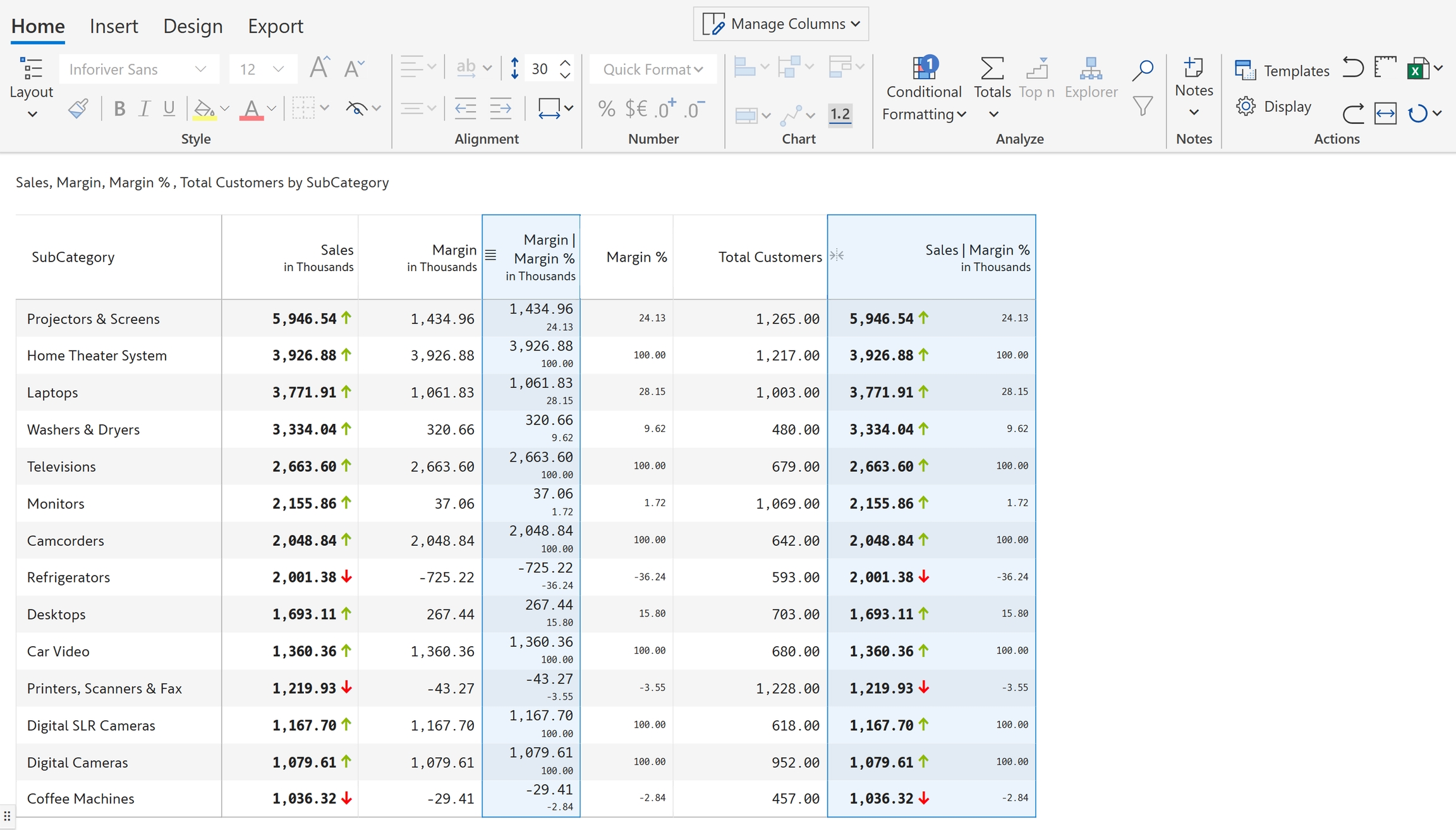Click the Excel export icon
Image resolution: width=1456 pixels, height=830 pixels.
1417,69
